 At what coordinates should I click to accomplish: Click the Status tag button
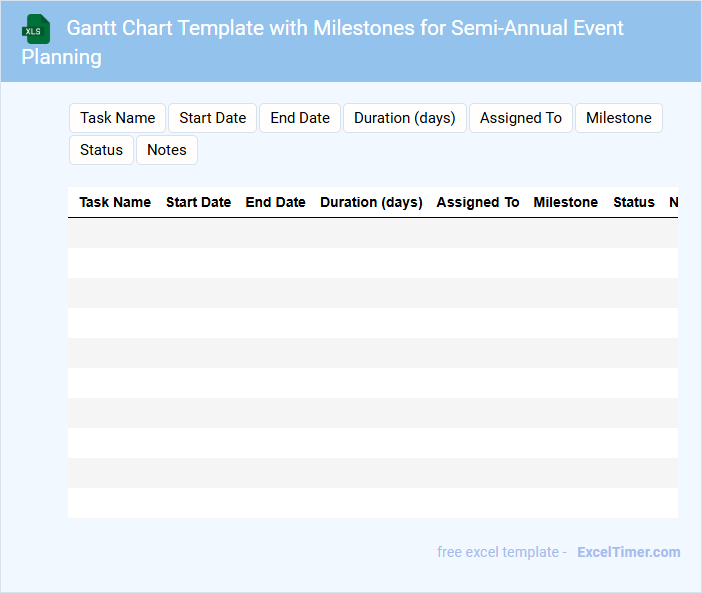[101, 150]
